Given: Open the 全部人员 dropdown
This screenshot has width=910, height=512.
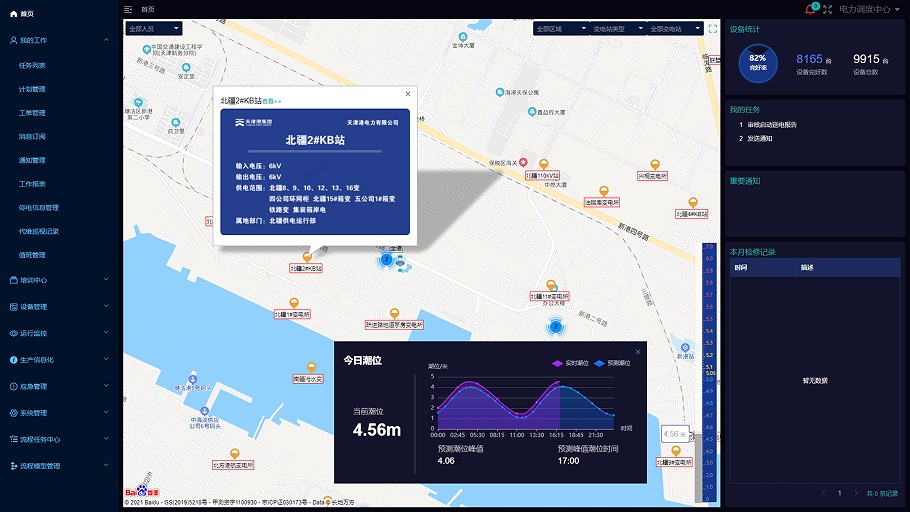Looking at the screenshot, I should click(x=154, y=29).
